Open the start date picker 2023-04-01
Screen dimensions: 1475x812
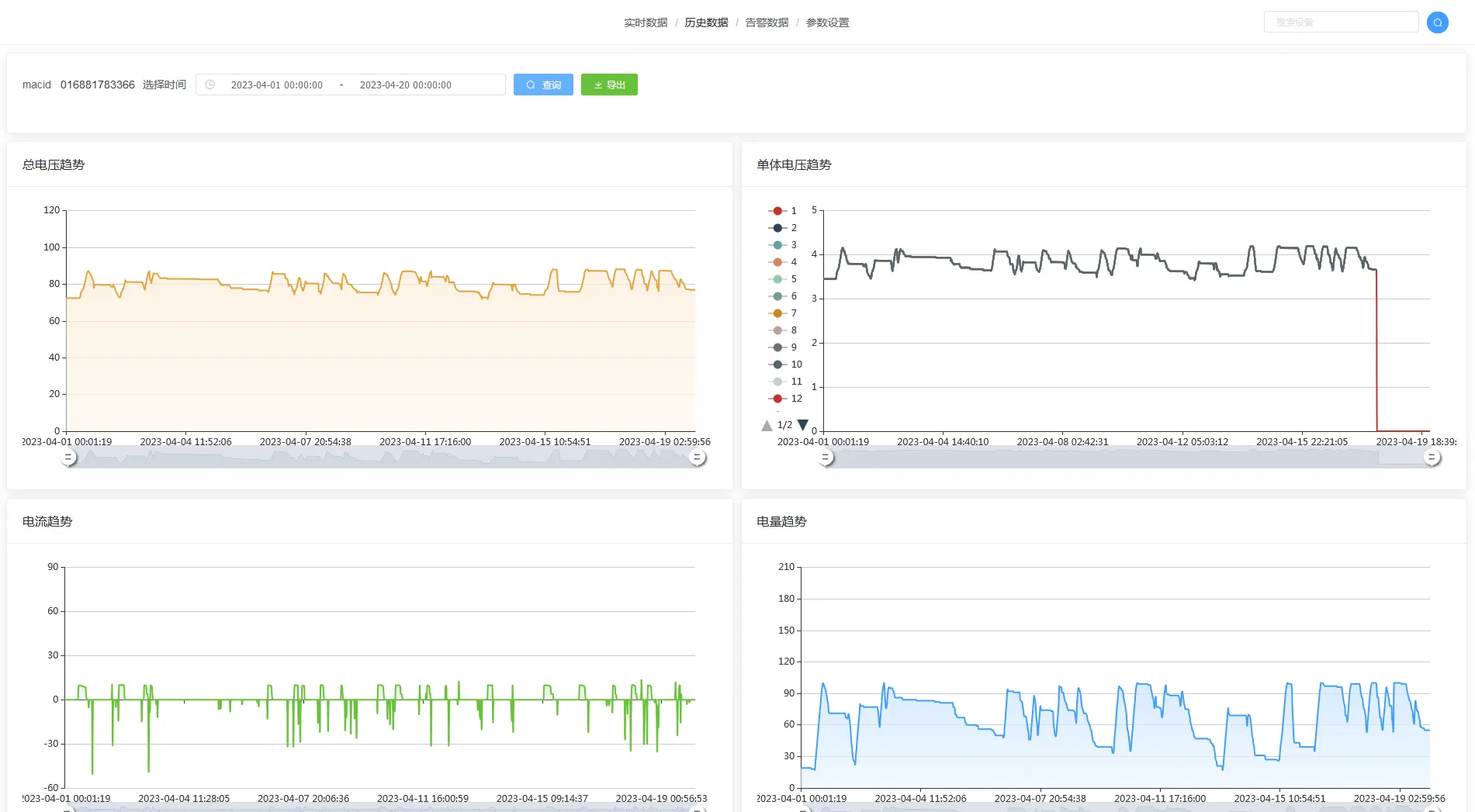tap(276, 85)
